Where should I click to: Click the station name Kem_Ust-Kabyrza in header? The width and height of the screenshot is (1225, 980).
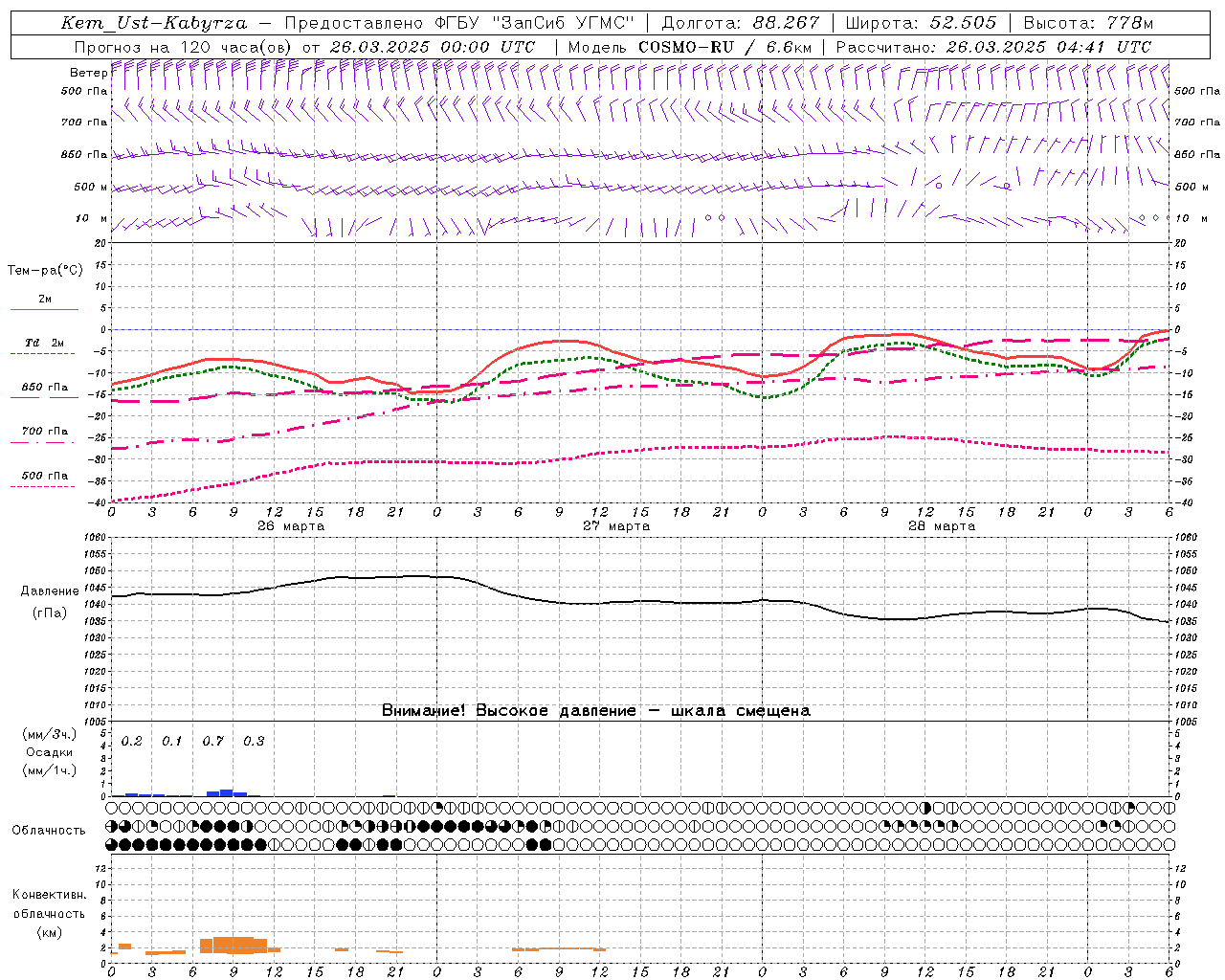[x=154, y=23]
